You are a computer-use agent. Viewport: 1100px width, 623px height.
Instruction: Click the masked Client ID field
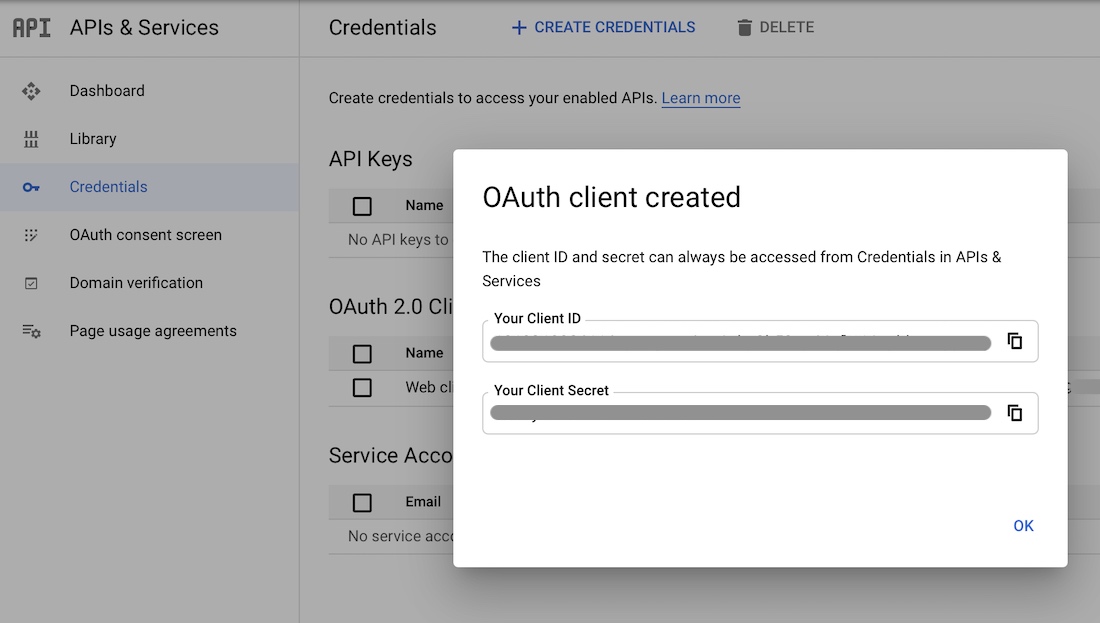pyautogui.click(x=740, y=341)
